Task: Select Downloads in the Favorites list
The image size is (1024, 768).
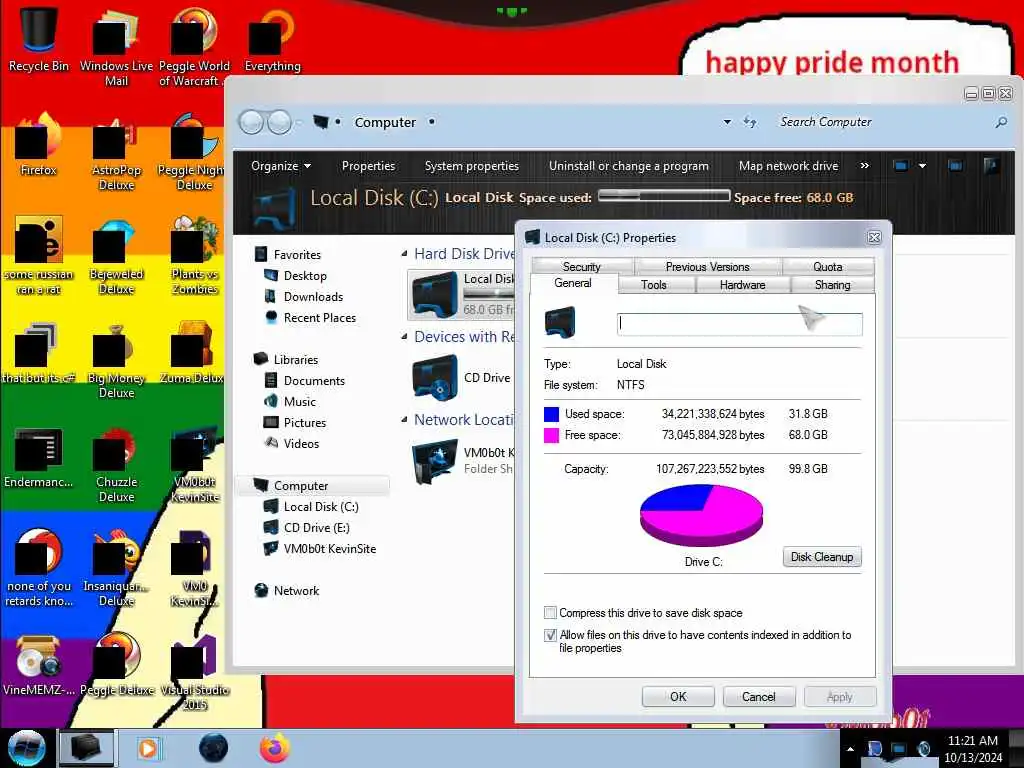Action: (x=313, y=296)
